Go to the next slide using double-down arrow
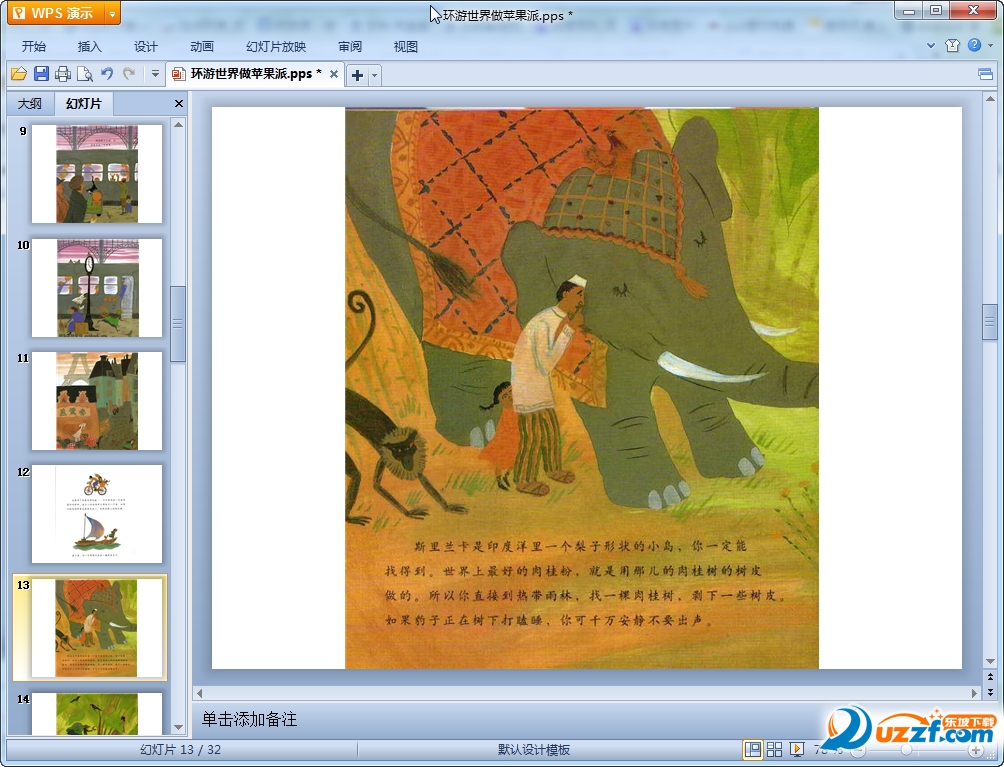1004x767 pixels. pyautogui.click(x=990, y=691)
